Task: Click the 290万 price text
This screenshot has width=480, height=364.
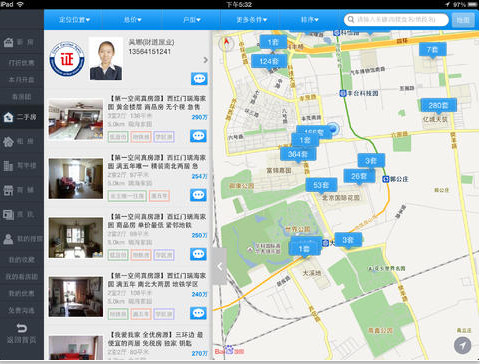Action: tap(199, 117)
